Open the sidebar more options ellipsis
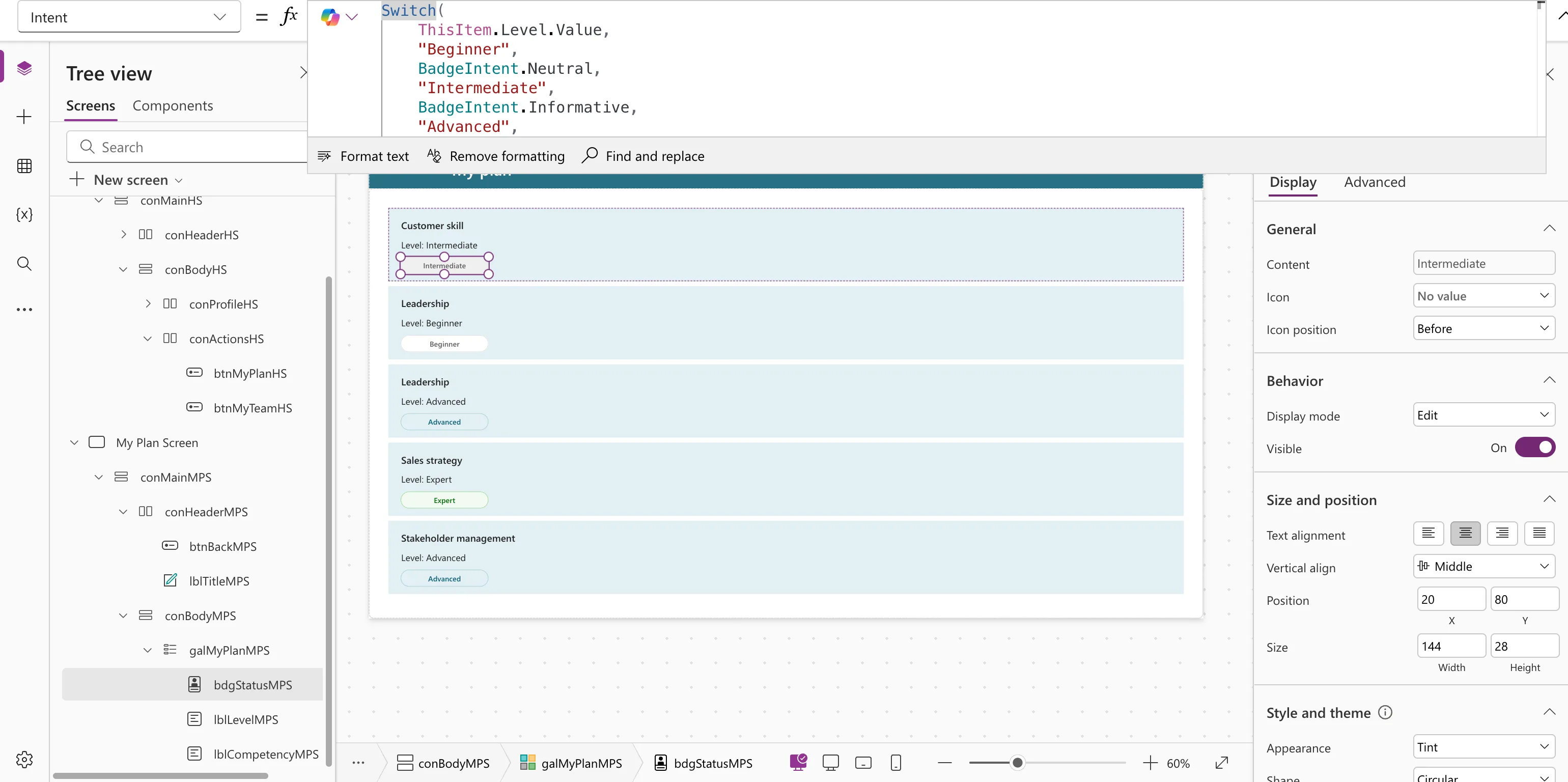This screenshot has width=1568, height=782. 24,310
